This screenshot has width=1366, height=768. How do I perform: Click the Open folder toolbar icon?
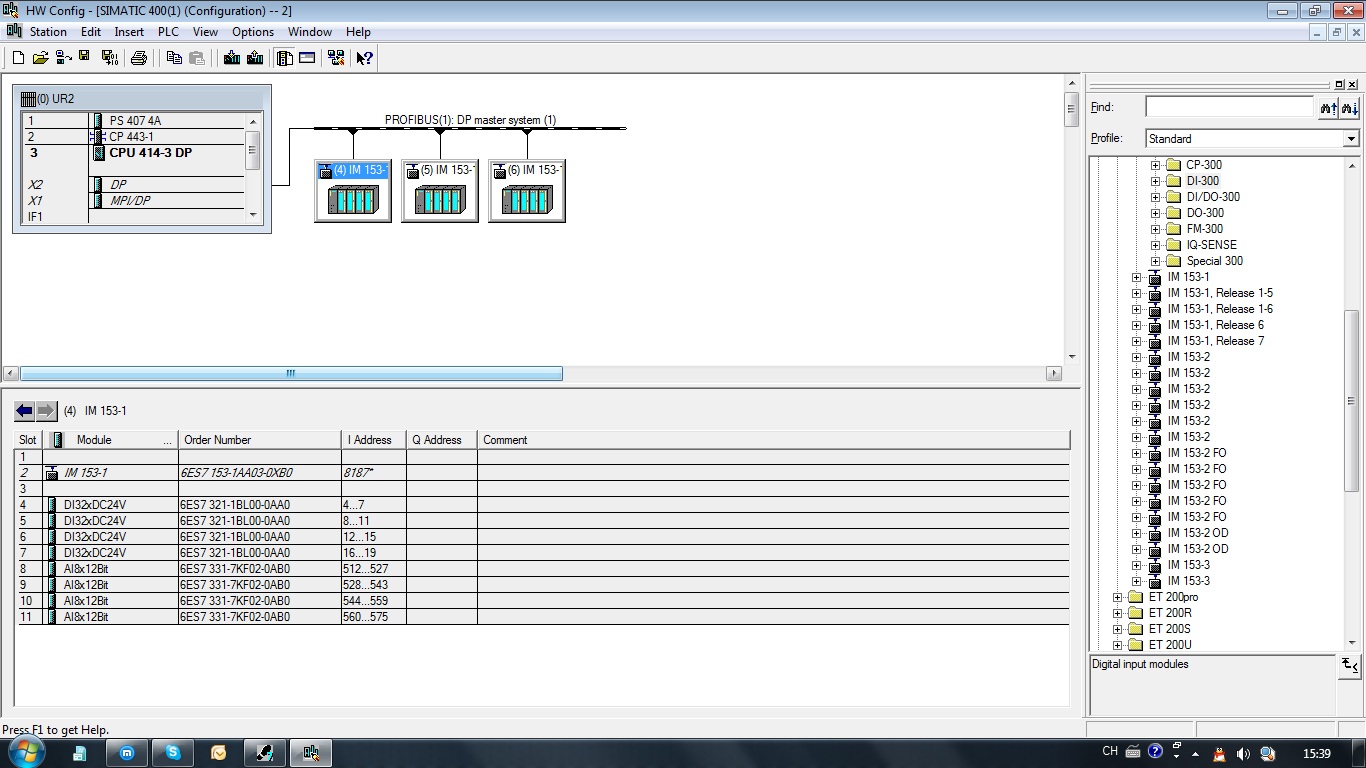pos(40,58)
